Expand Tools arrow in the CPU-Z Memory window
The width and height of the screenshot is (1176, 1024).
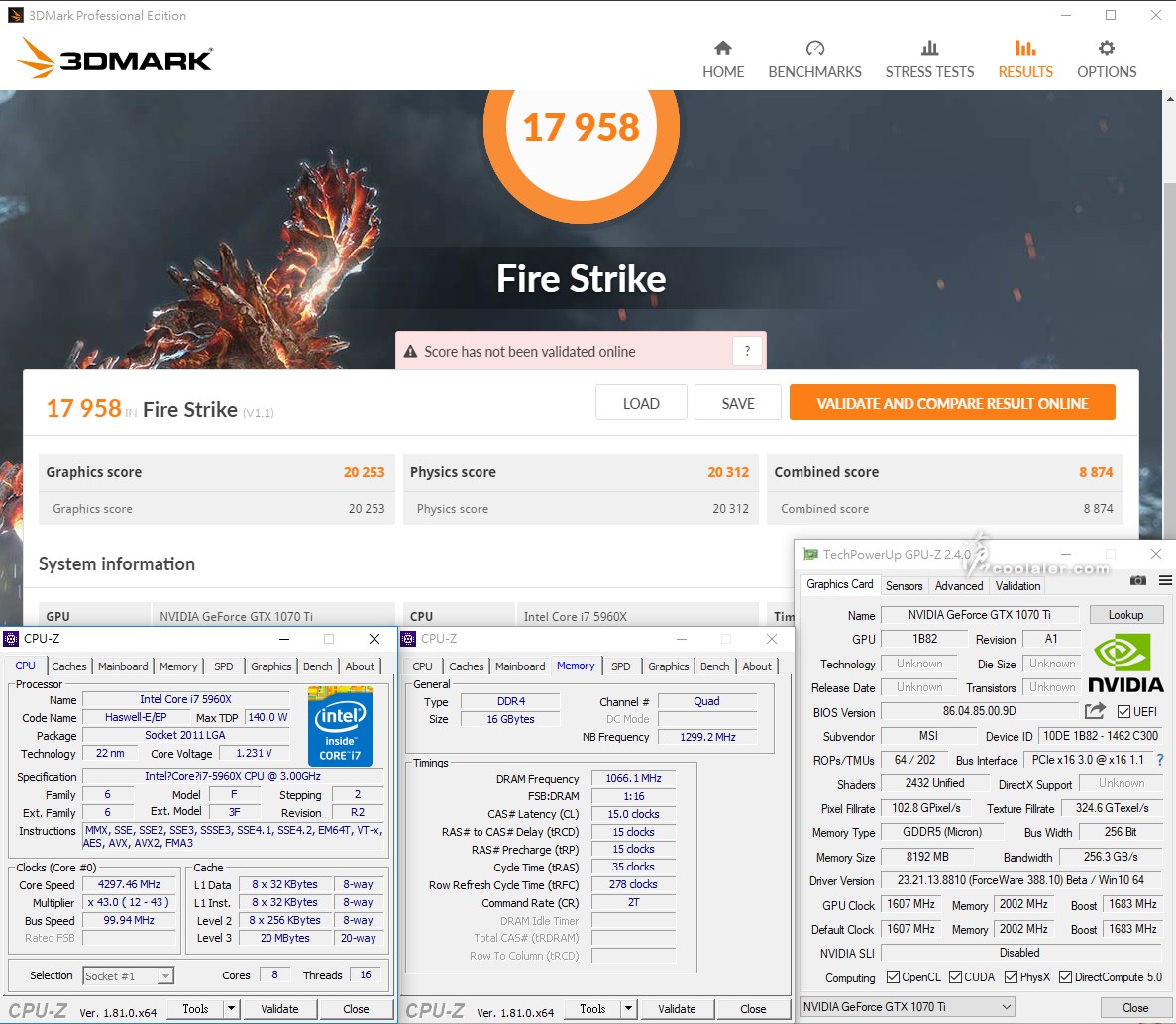(628, 1009)
